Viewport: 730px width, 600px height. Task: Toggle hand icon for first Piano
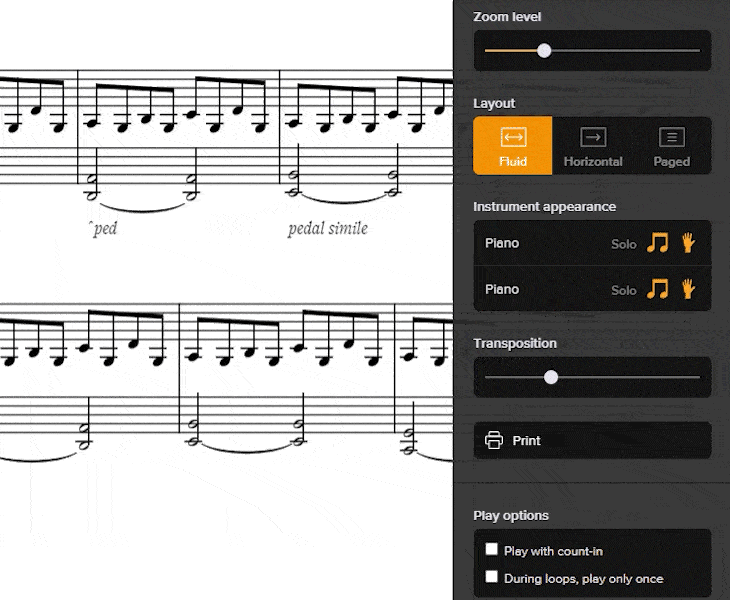click(x=688, y=243)
